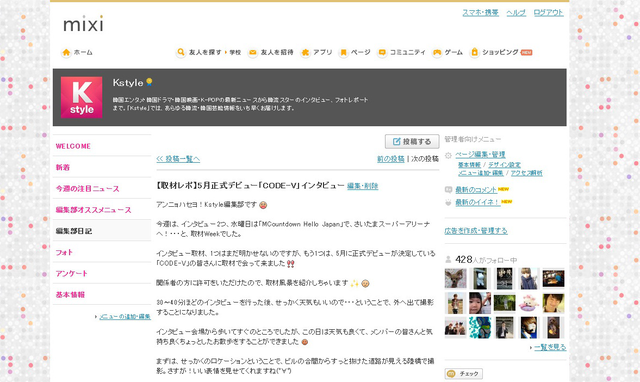
Task: Click the ページ bookmark icon
Action: [x=343, y=52]
